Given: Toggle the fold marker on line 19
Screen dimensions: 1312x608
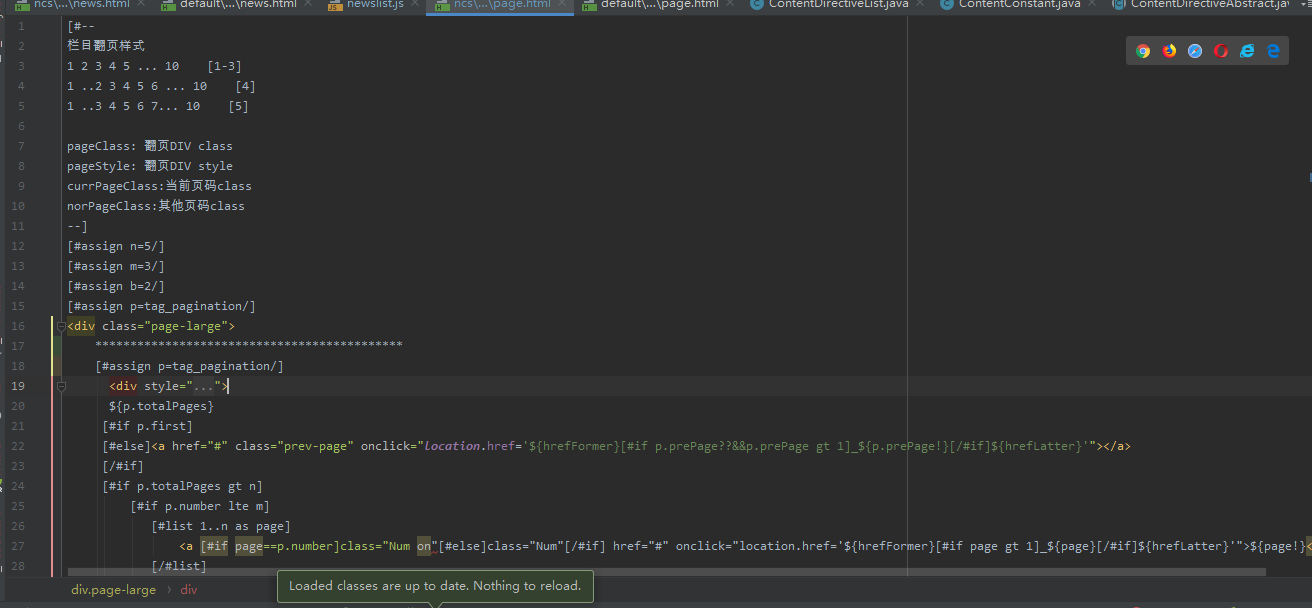Looking at the screenshot, I should (61, 386).
